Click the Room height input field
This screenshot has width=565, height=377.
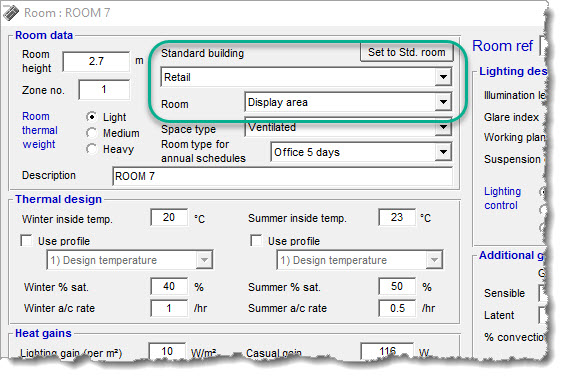pos(96,61)
